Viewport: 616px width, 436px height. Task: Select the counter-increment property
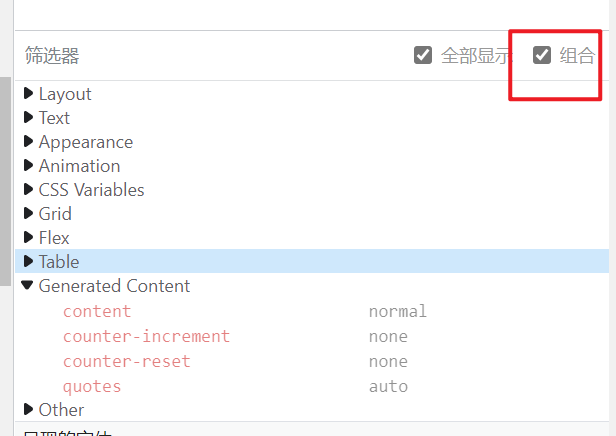[146, 336]
